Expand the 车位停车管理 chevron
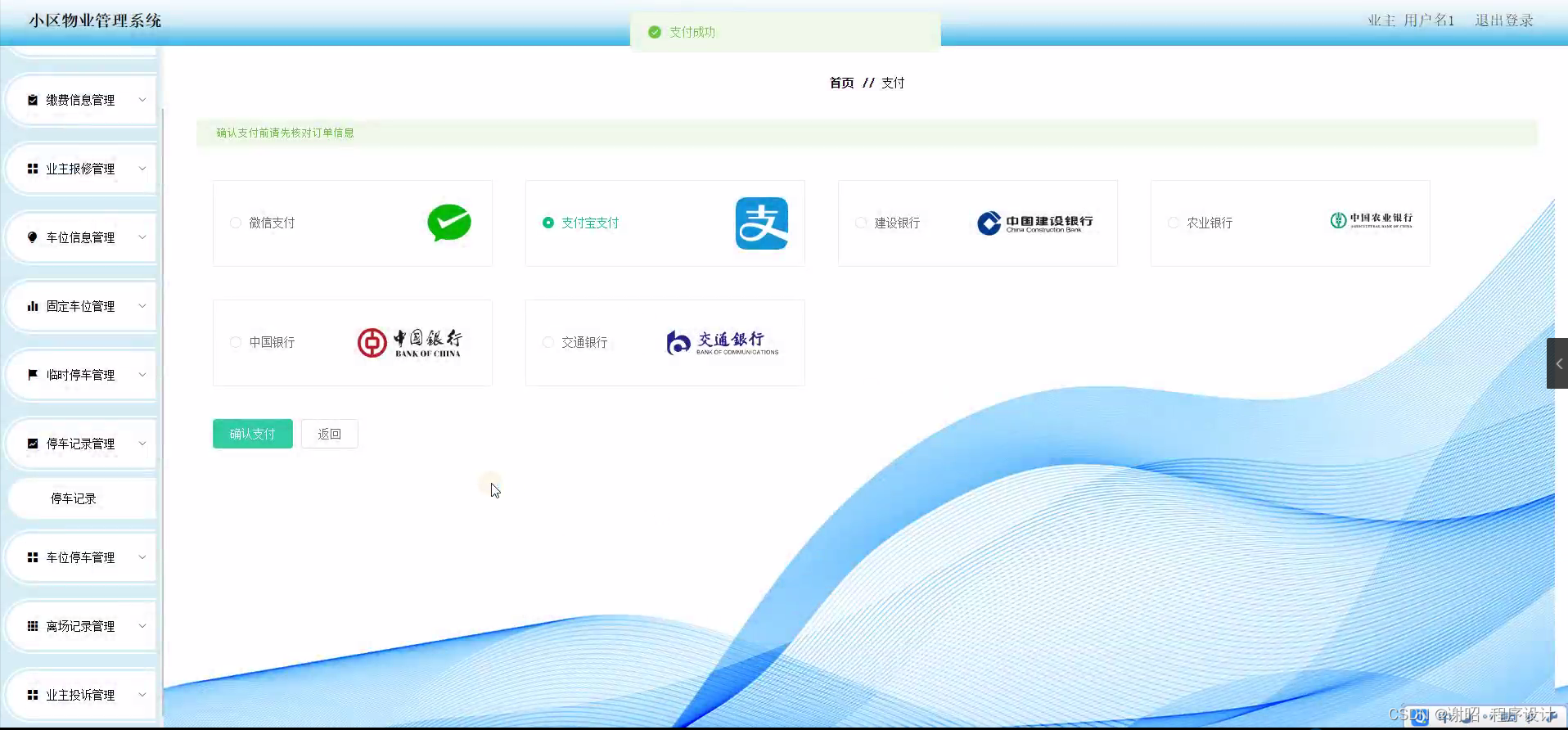The width and height of the screenshot is (1568, 730). pyautogui.click(x=142, y=557)
